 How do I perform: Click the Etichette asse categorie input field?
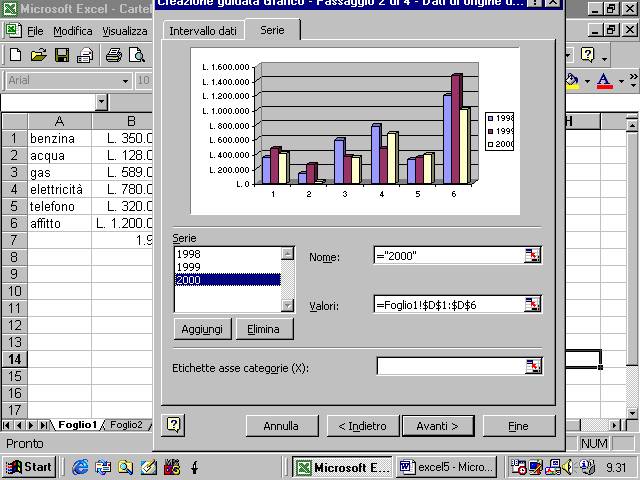coord(451,367)
